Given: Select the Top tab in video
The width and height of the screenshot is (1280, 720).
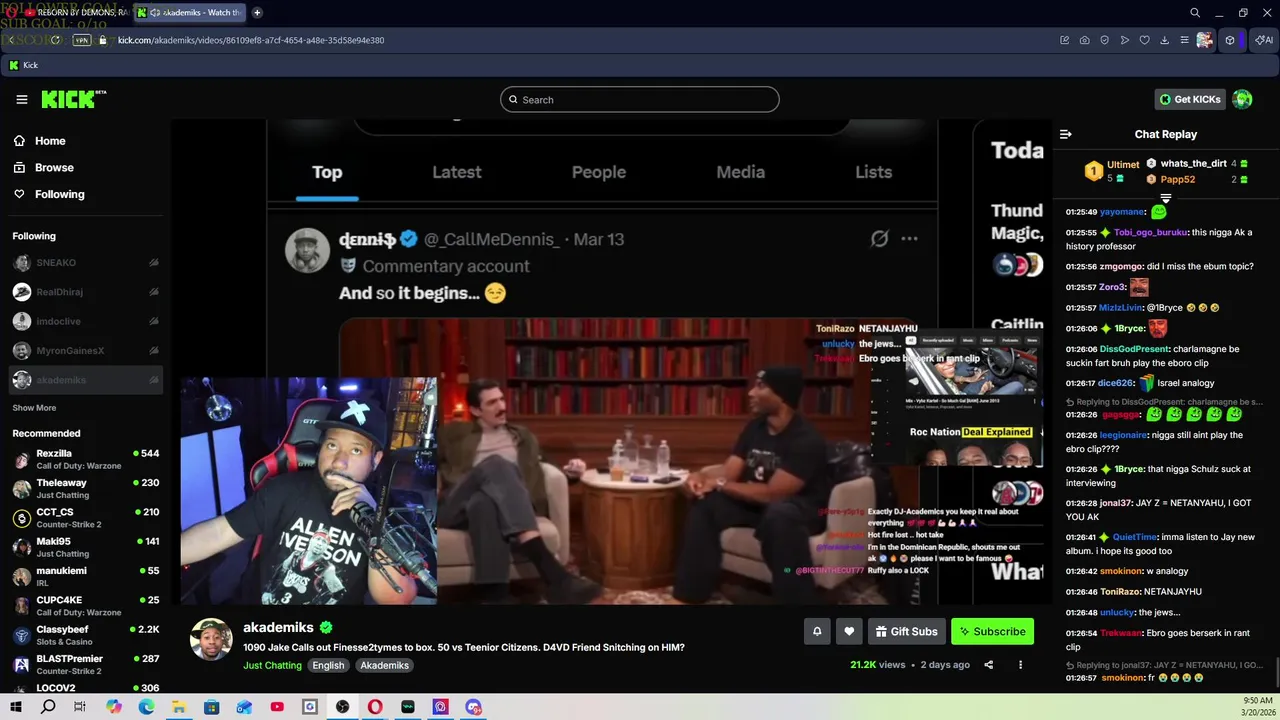Looking at the screenshot, I should 327,172.
